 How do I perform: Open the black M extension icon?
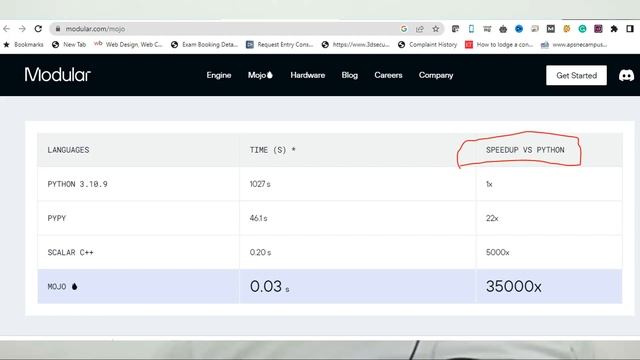(551, 29)
